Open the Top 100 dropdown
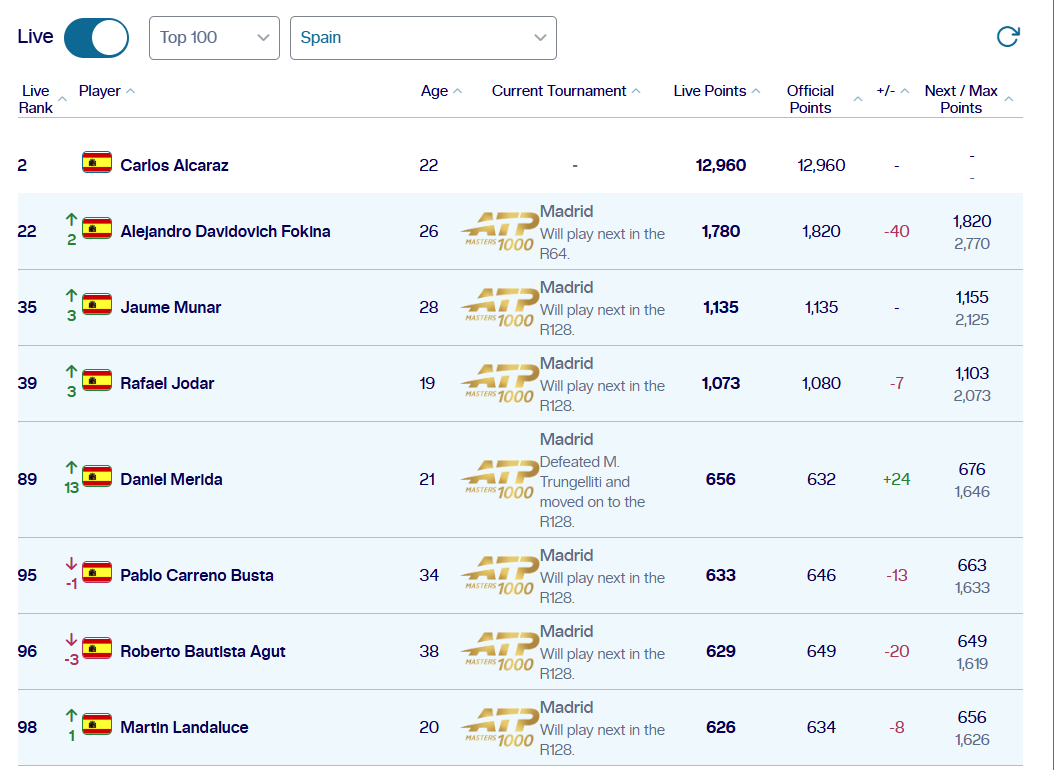 click(213, 38)
